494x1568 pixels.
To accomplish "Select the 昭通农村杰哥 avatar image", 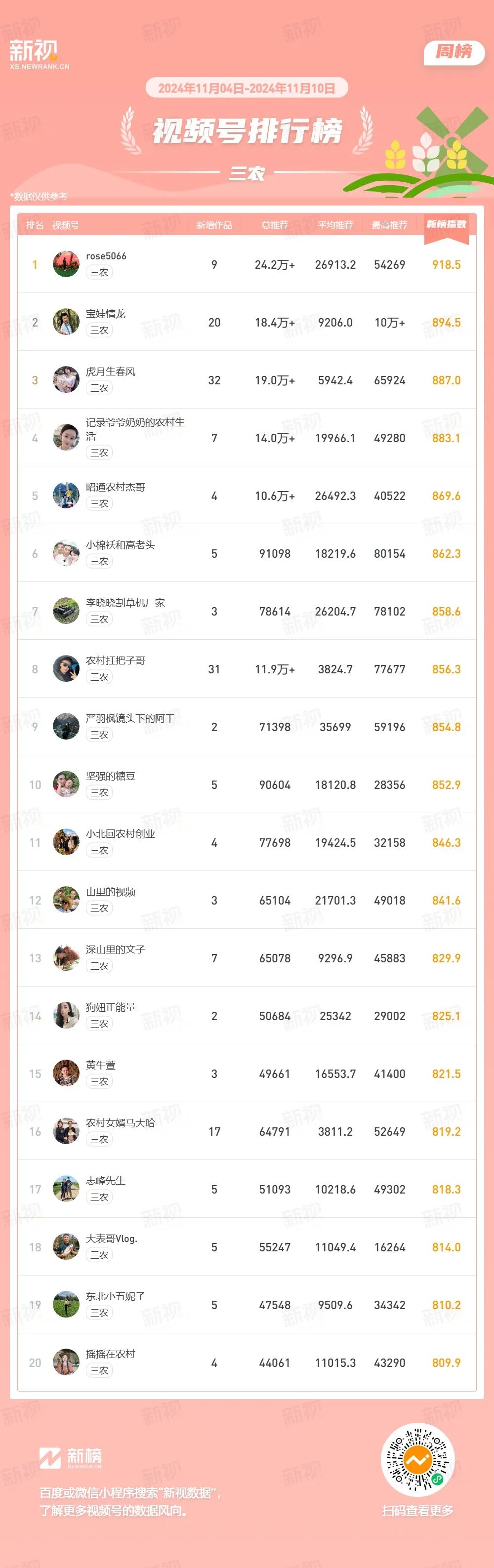I will [66, 495].
